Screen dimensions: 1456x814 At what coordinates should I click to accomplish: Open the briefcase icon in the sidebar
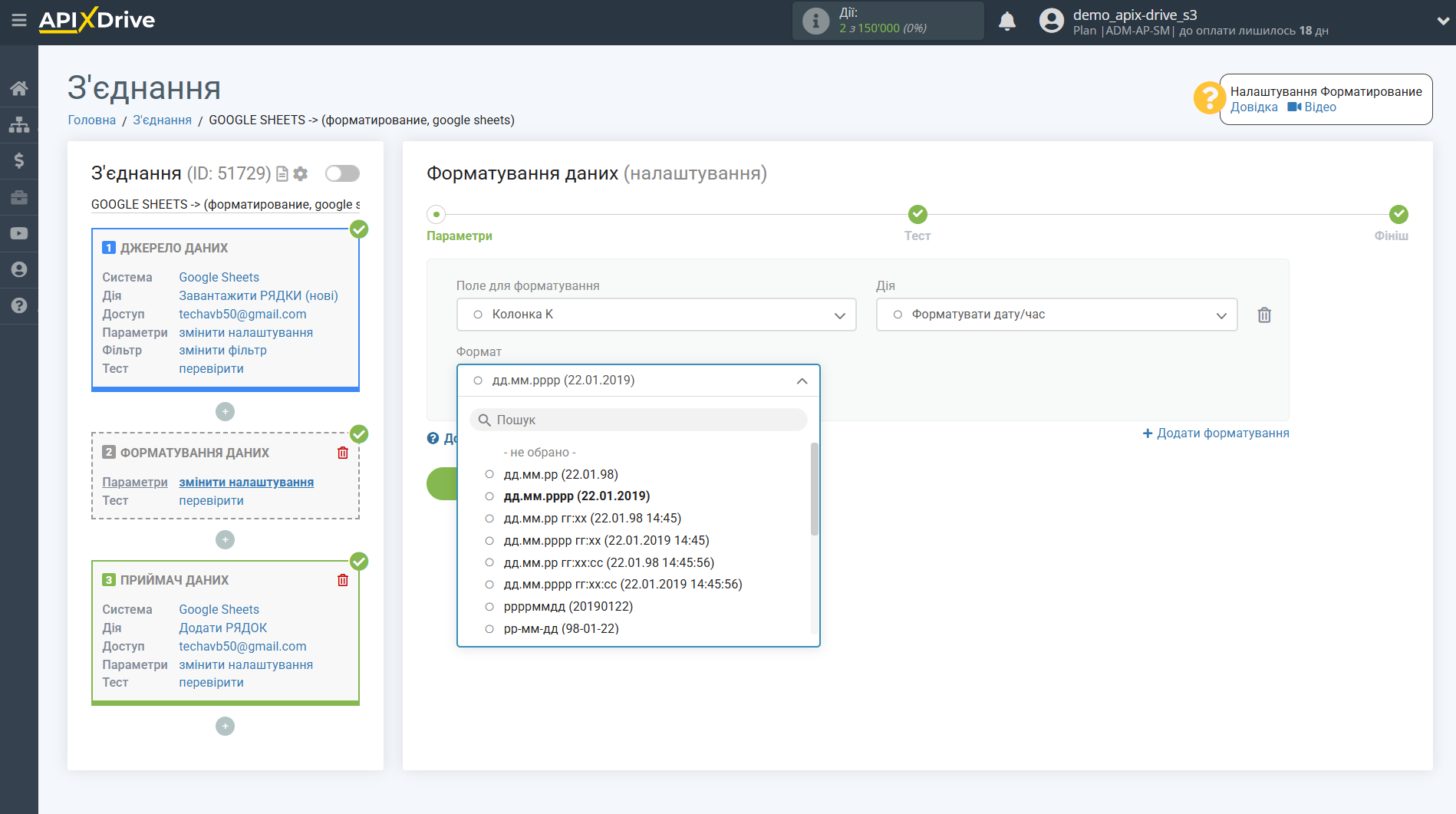19,197
